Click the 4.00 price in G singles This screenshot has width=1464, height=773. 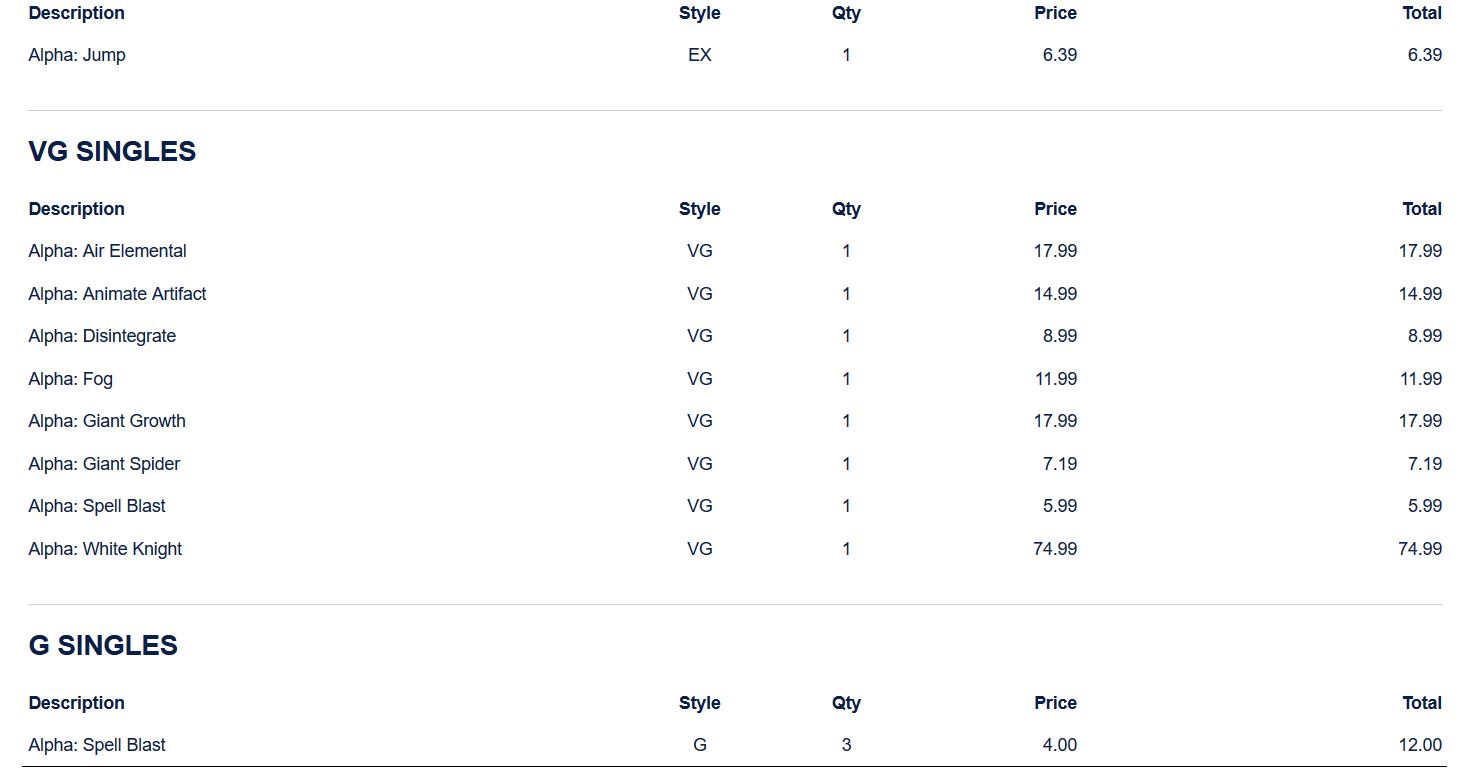click(x=1059, y=745)
